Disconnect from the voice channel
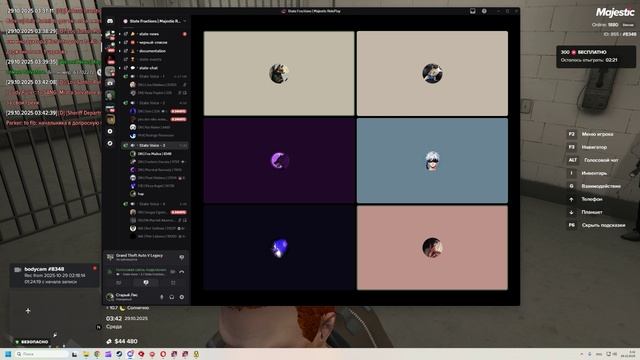This screenshot has height=360, width=640. (x=182, y=271)
